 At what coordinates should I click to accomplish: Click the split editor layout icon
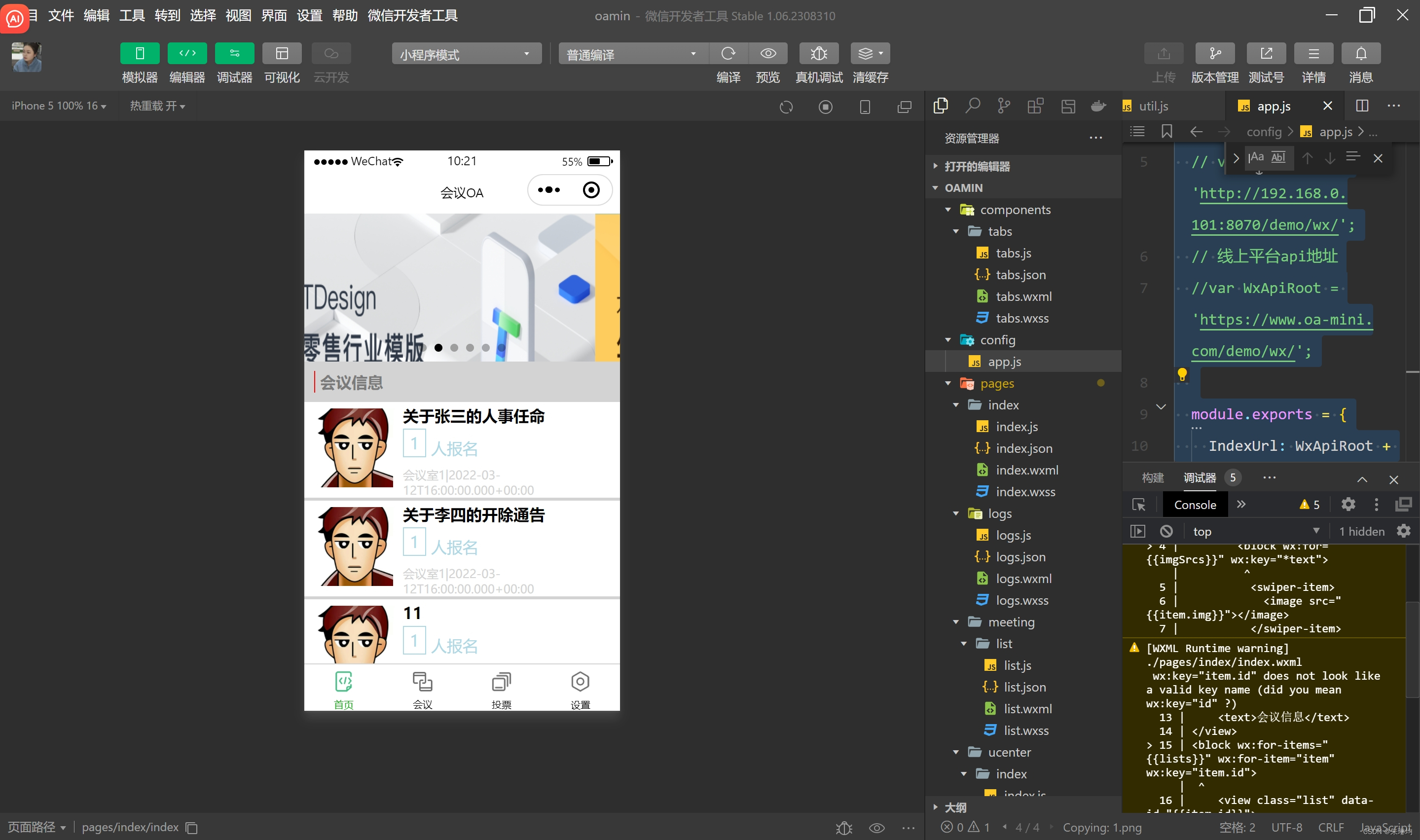click(x=1362, y=106)
